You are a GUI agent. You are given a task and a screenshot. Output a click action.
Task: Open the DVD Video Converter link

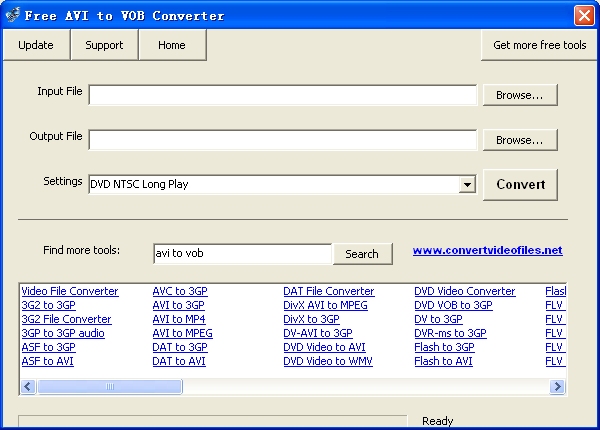click(x=465, y=291)
